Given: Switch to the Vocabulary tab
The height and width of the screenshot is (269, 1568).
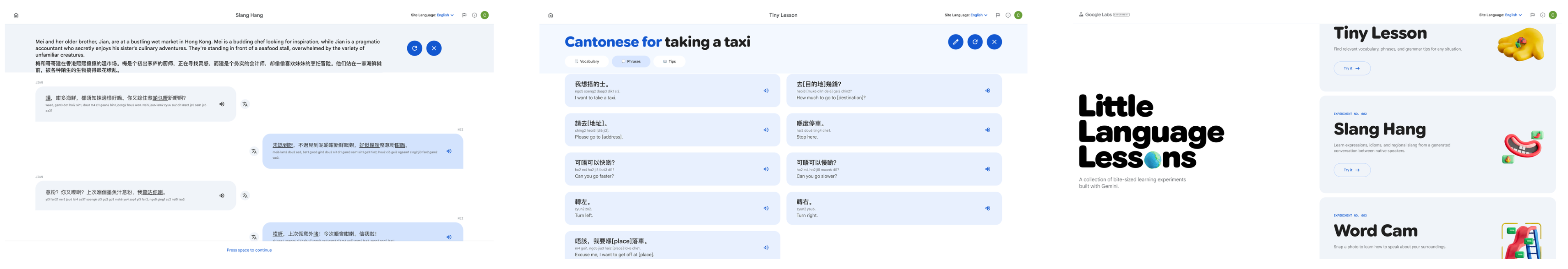Looking at the screenshot, I should (587, 62).
